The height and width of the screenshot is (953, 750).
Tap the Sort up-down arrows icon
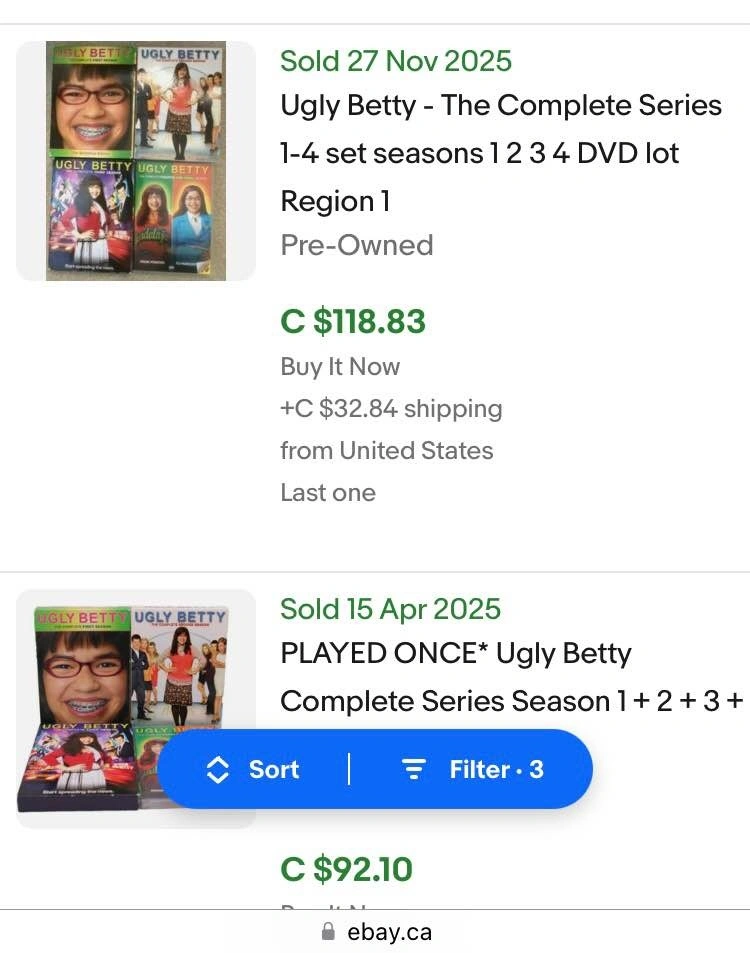point(217,769)
